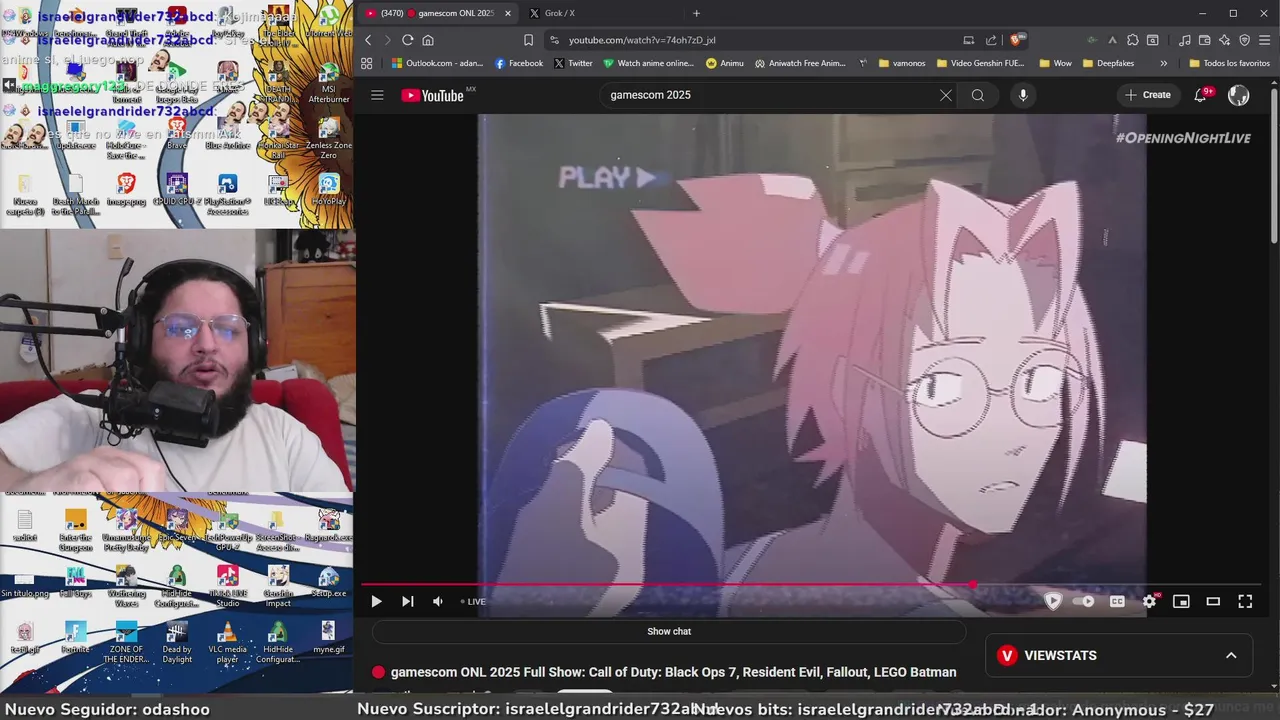
Task: Select the Wuthering Waves desktop icon
Action: [126, 585]
